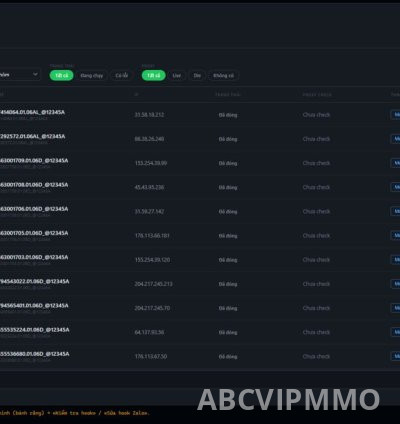Click the IP address 155.254.39.120

(152, 260)
